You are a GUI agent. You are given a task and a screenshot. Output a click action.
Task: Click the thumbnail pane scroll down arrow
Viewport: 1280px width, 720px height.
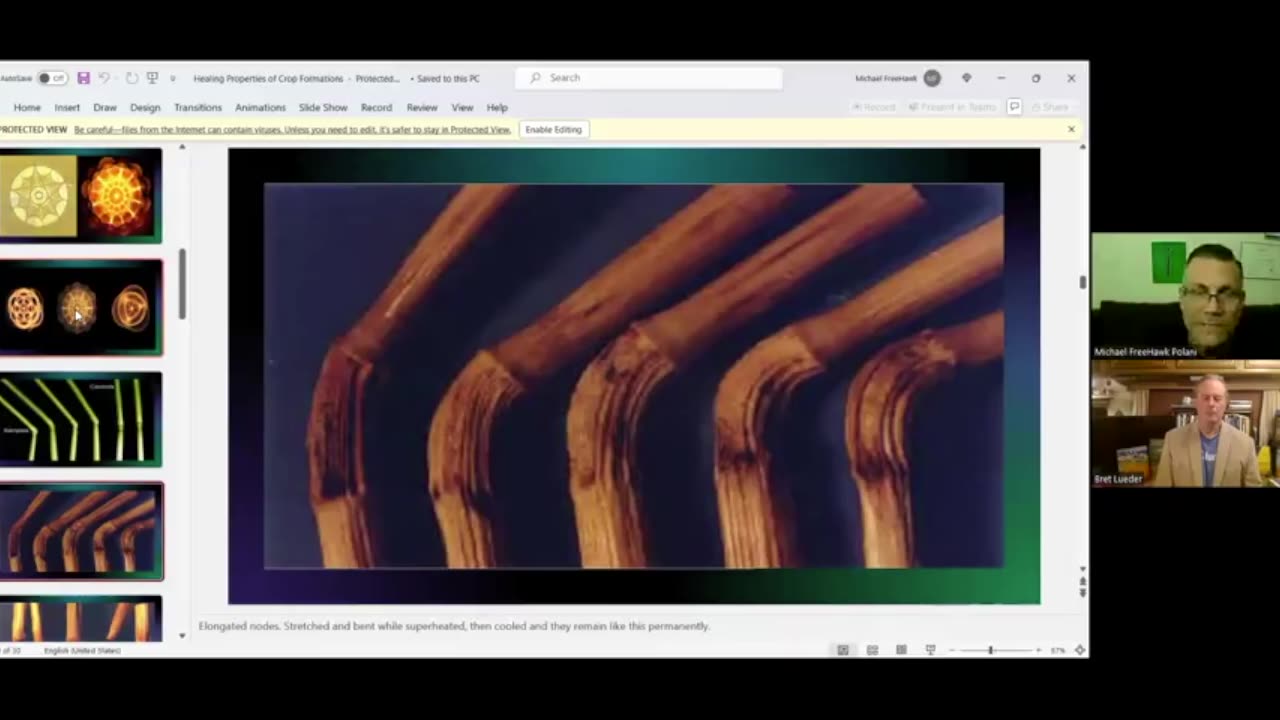tap(182, 635)
